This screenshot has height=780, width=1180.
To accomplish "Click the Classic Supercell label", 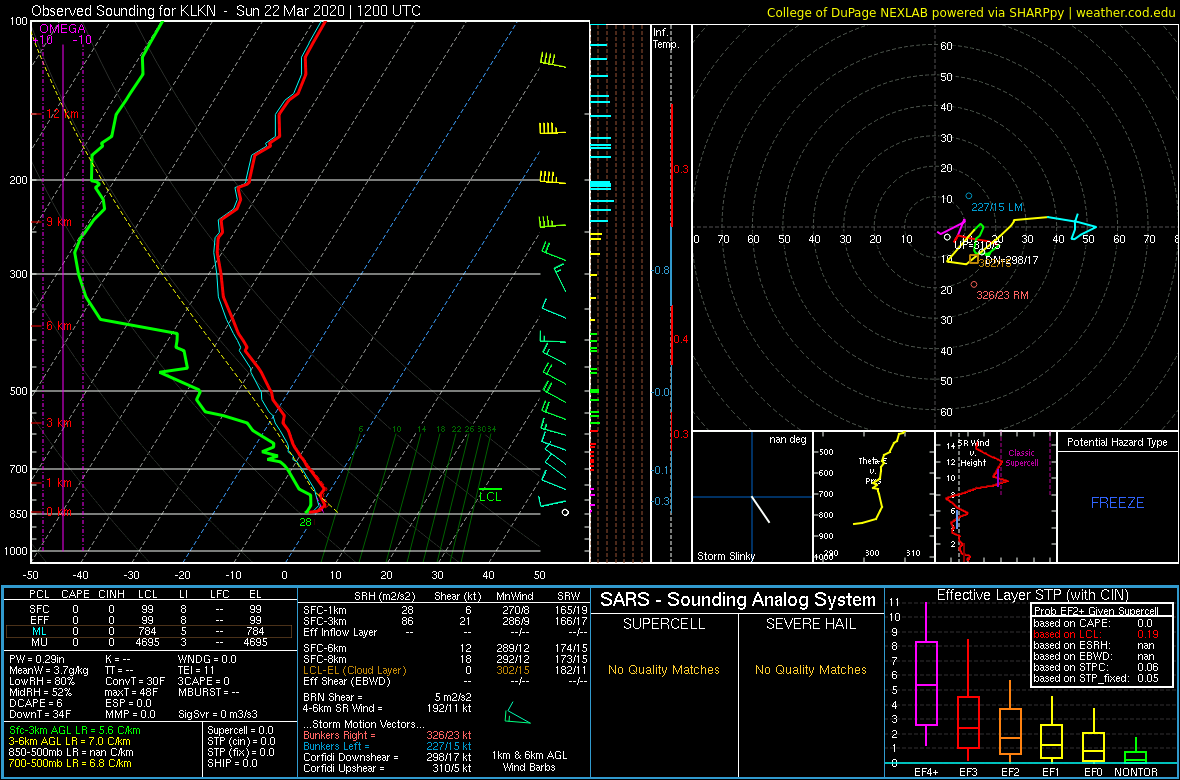I will (1020, 458).
